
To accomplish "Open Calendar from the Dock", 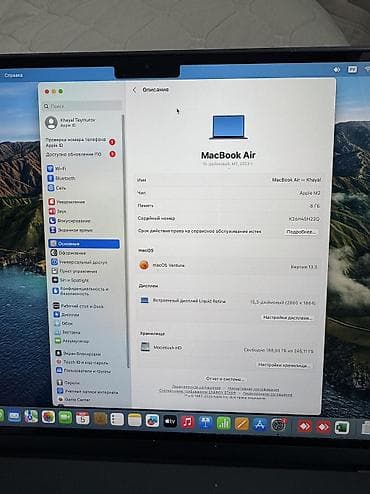I will pos(82,418).
